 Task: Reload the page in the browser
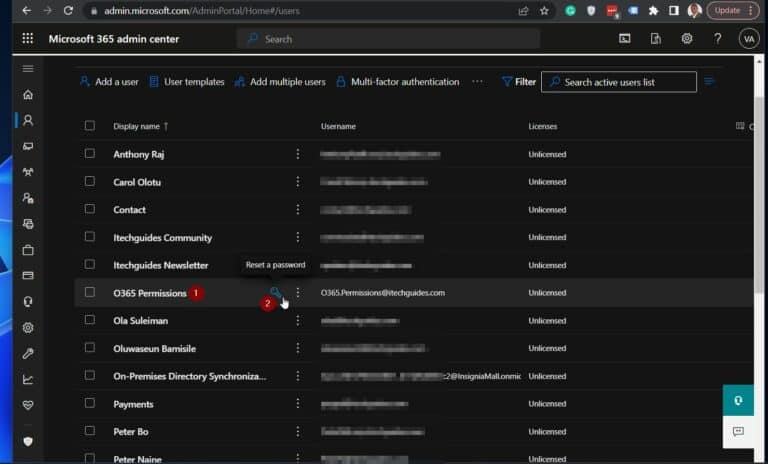[x=68, y=10]
